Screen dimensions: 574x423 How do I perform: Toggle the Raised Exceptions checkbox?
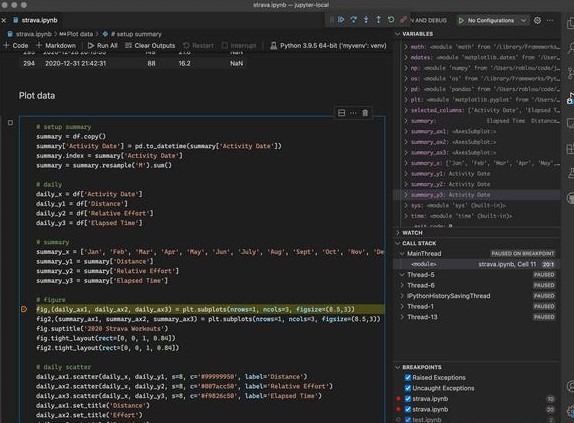[x=408, y=377]
